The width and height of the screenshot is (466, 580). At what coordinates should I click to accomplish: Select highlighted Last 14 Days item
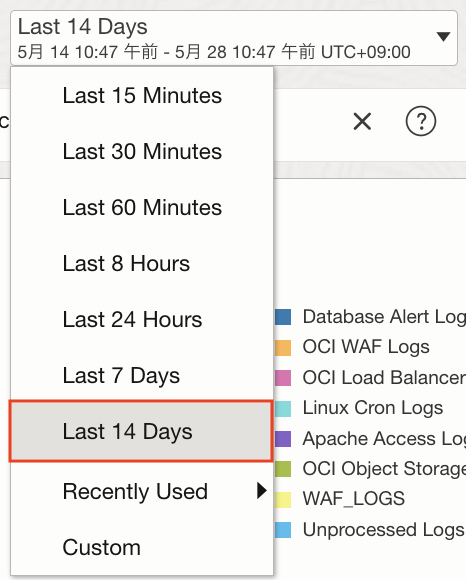141,431
